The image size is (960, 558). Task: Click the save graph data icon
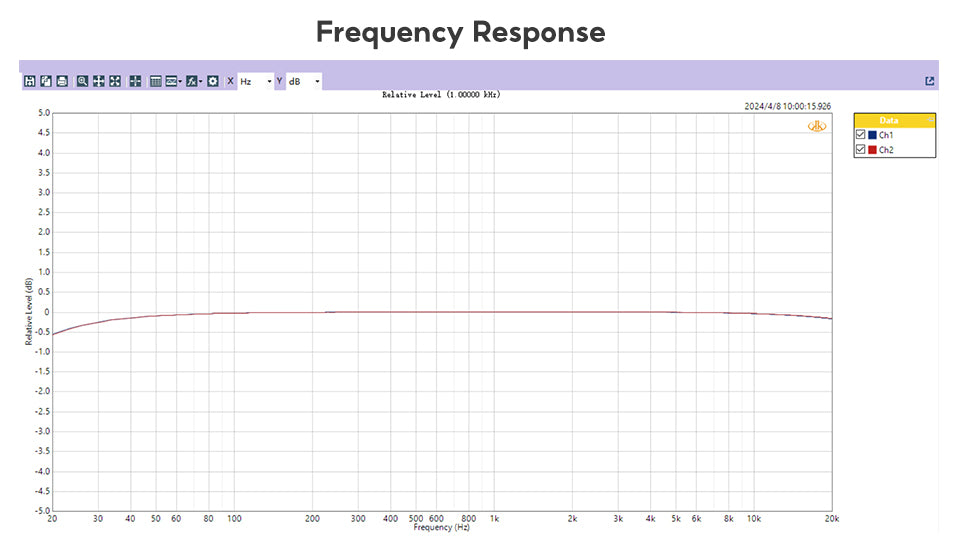[30, 81]
